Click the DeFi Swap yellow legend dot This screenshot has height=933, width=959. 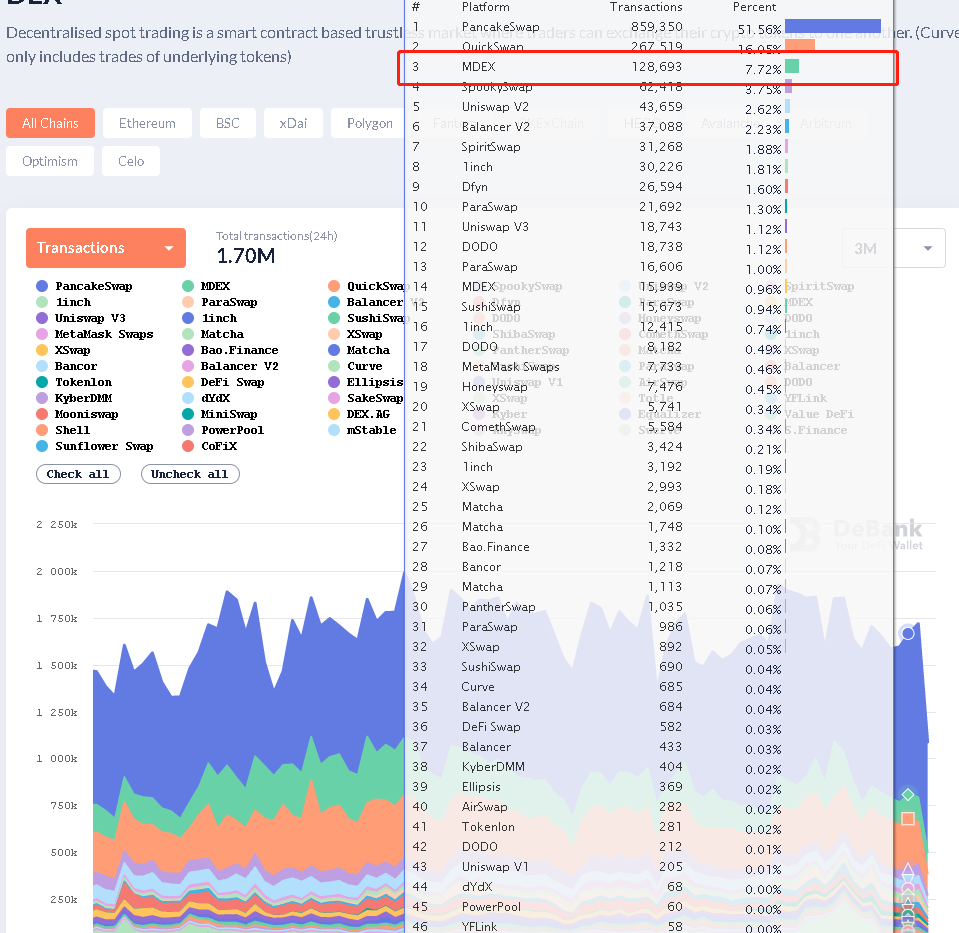point(188,382)
